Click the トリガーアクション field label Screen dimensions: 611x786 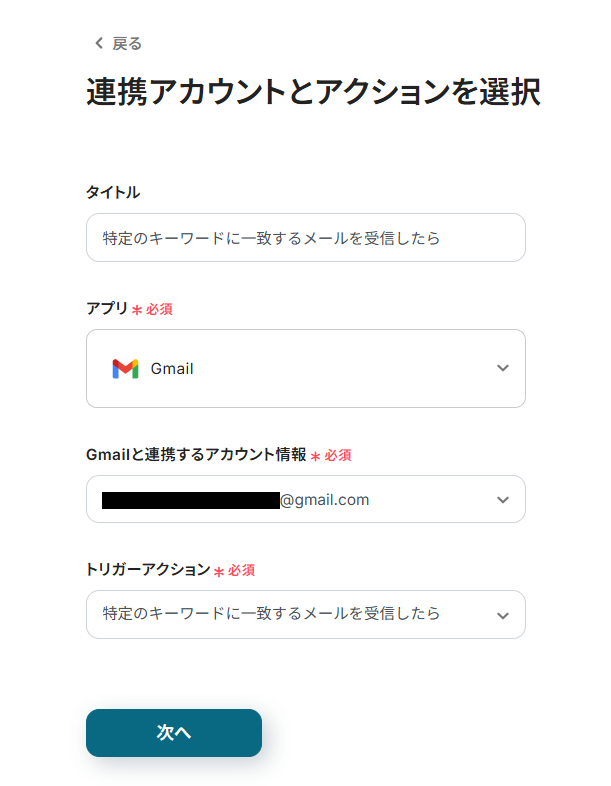[148, 569]
